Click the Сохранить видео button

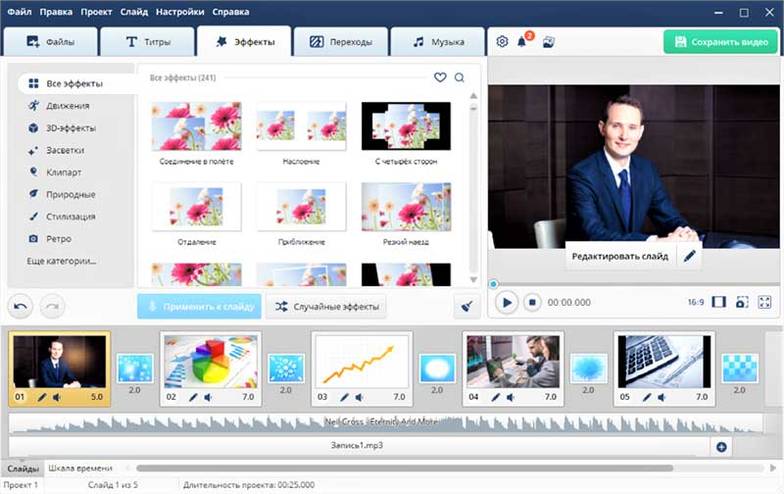click(x=720, y=42)
